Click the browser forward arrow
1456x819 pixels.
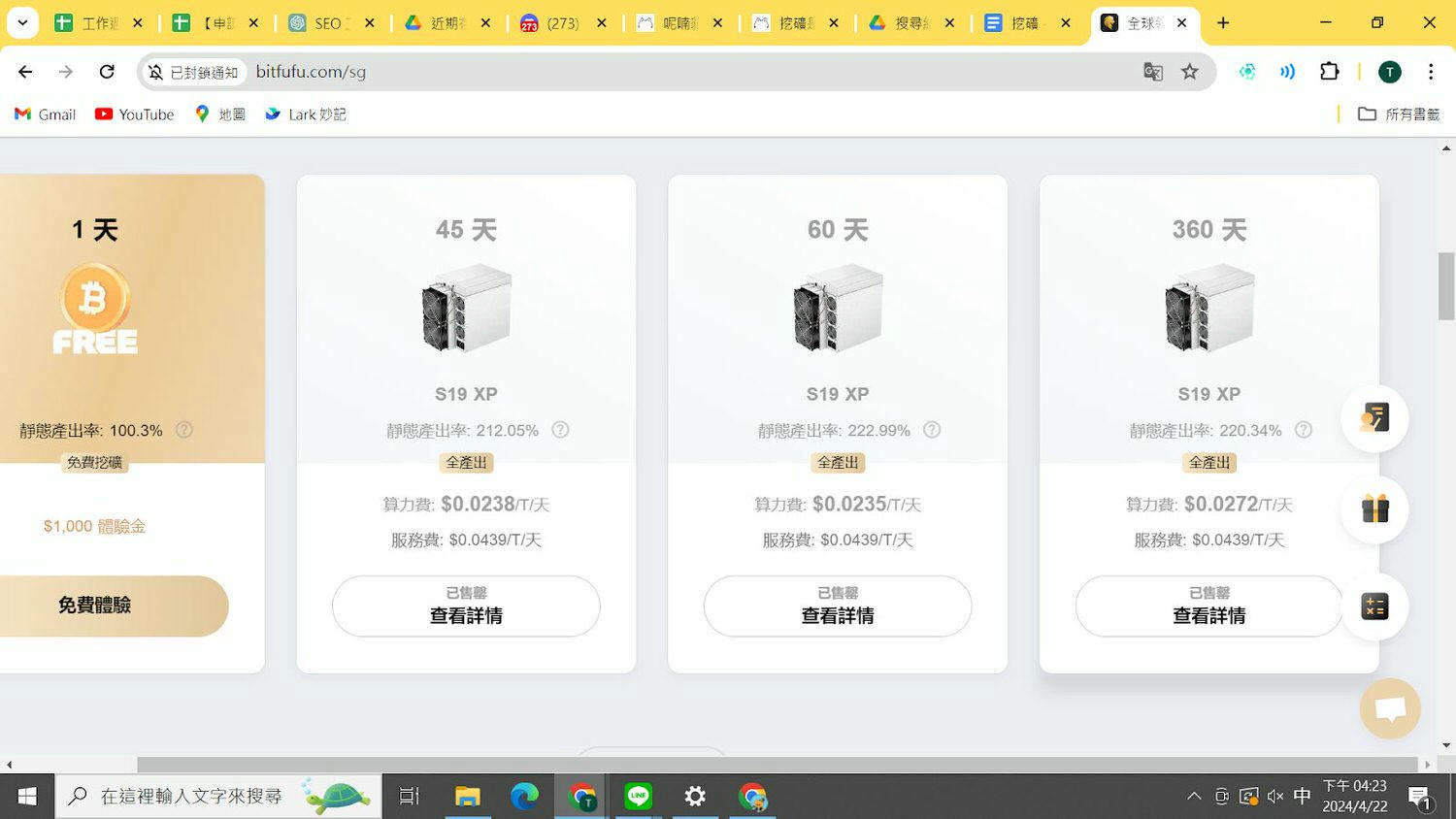66,72
